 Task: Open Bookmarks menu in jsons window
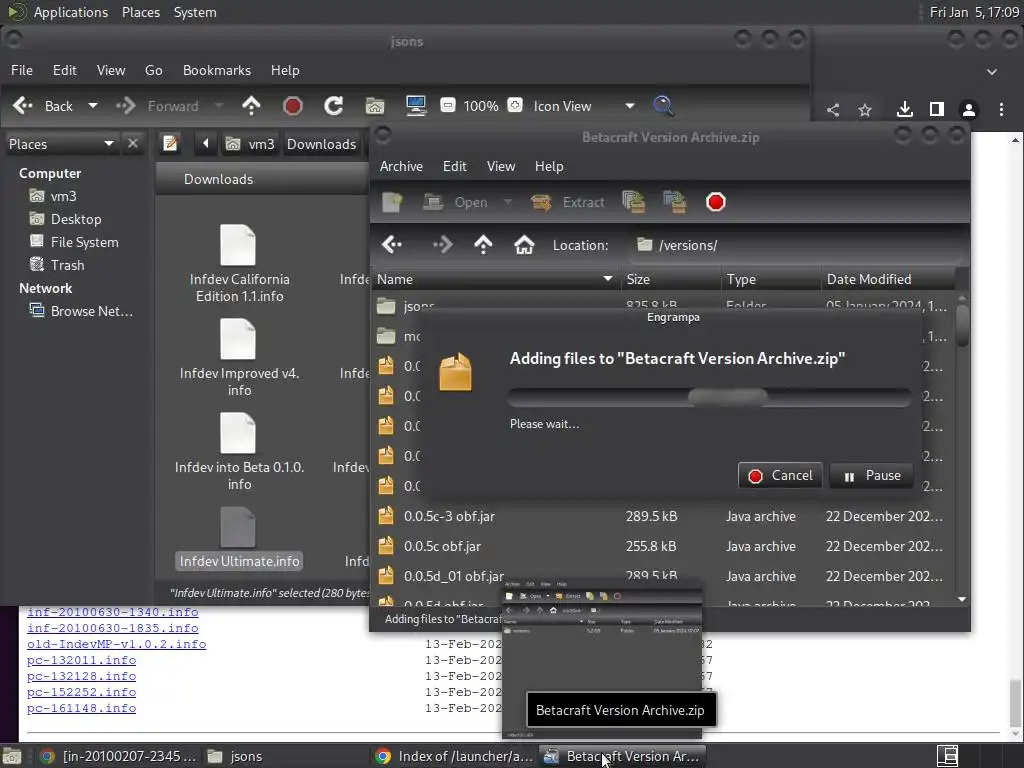(x=217, y=70)
